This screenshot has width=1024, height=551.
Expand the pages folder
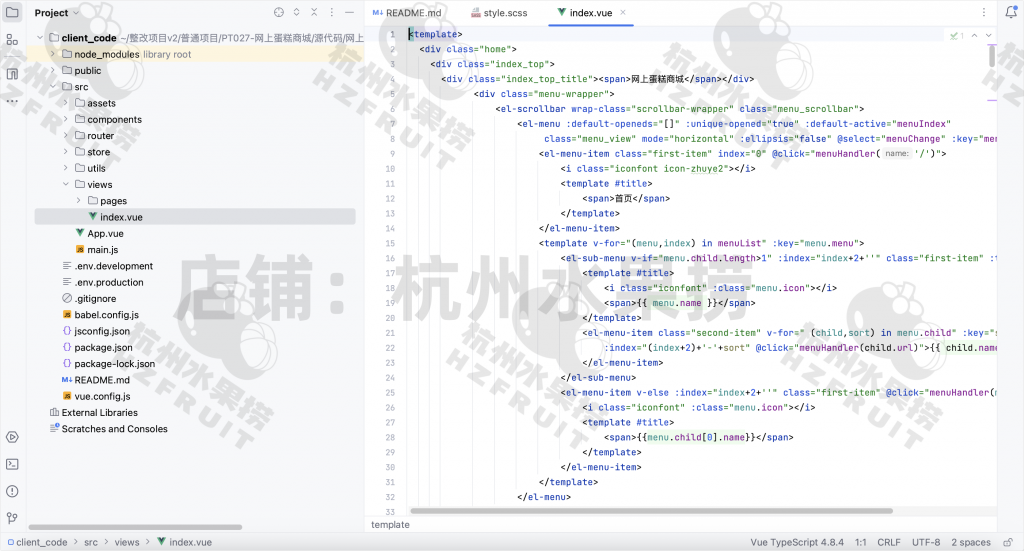coord(79,201)
